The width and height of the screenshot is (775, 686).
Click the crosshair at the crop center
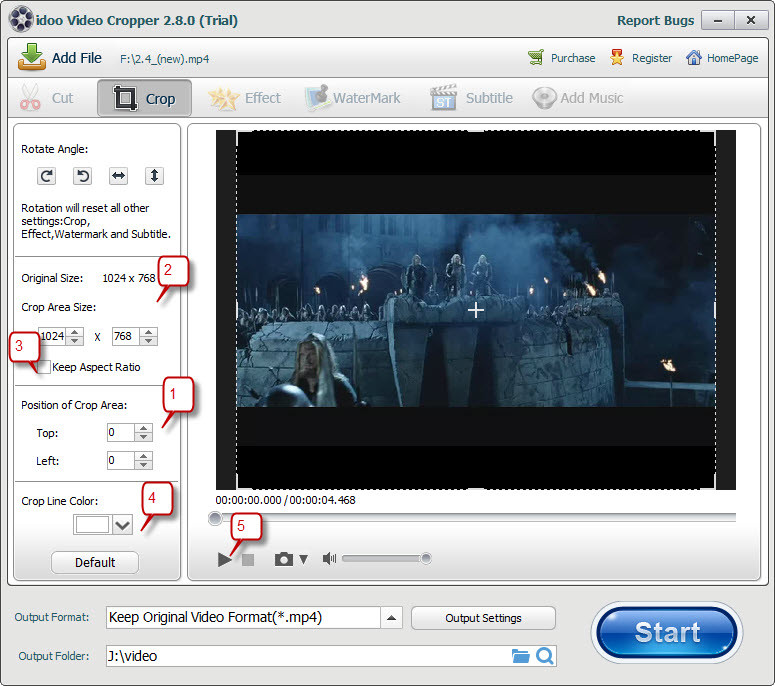click(x=476, y=310)
